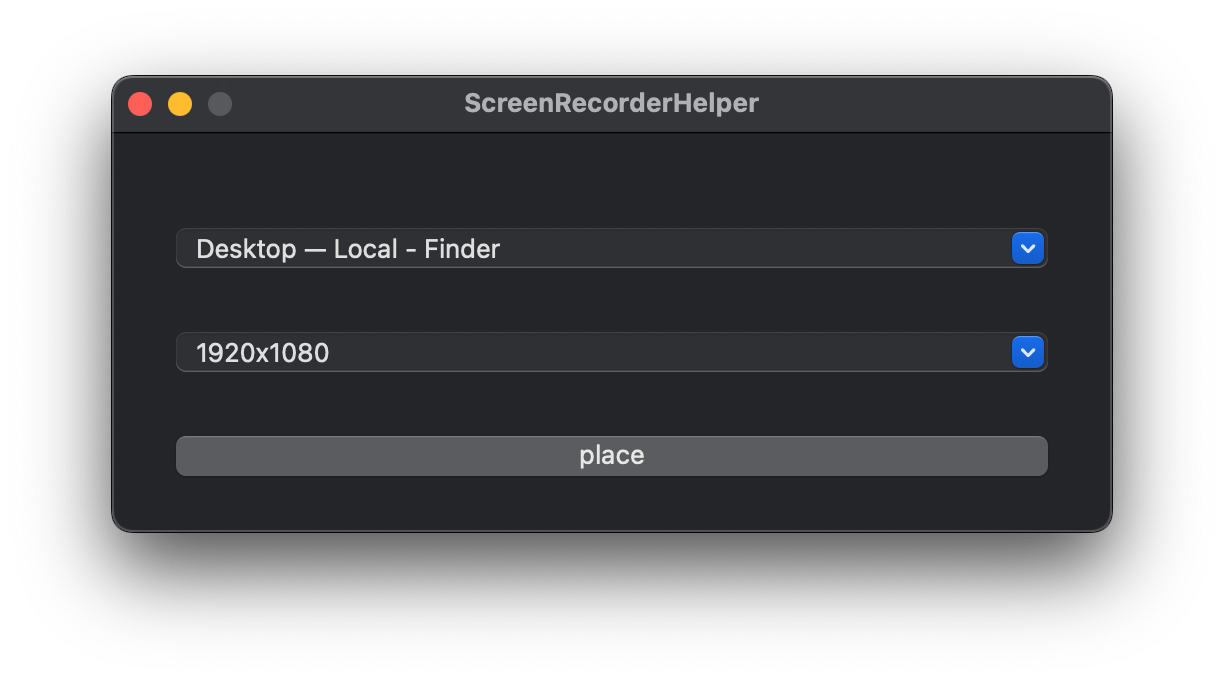This screenshot has width=1224, height=680.
Task: Click the blue chevron beside 1920x1080
Action: point(1028,352)
